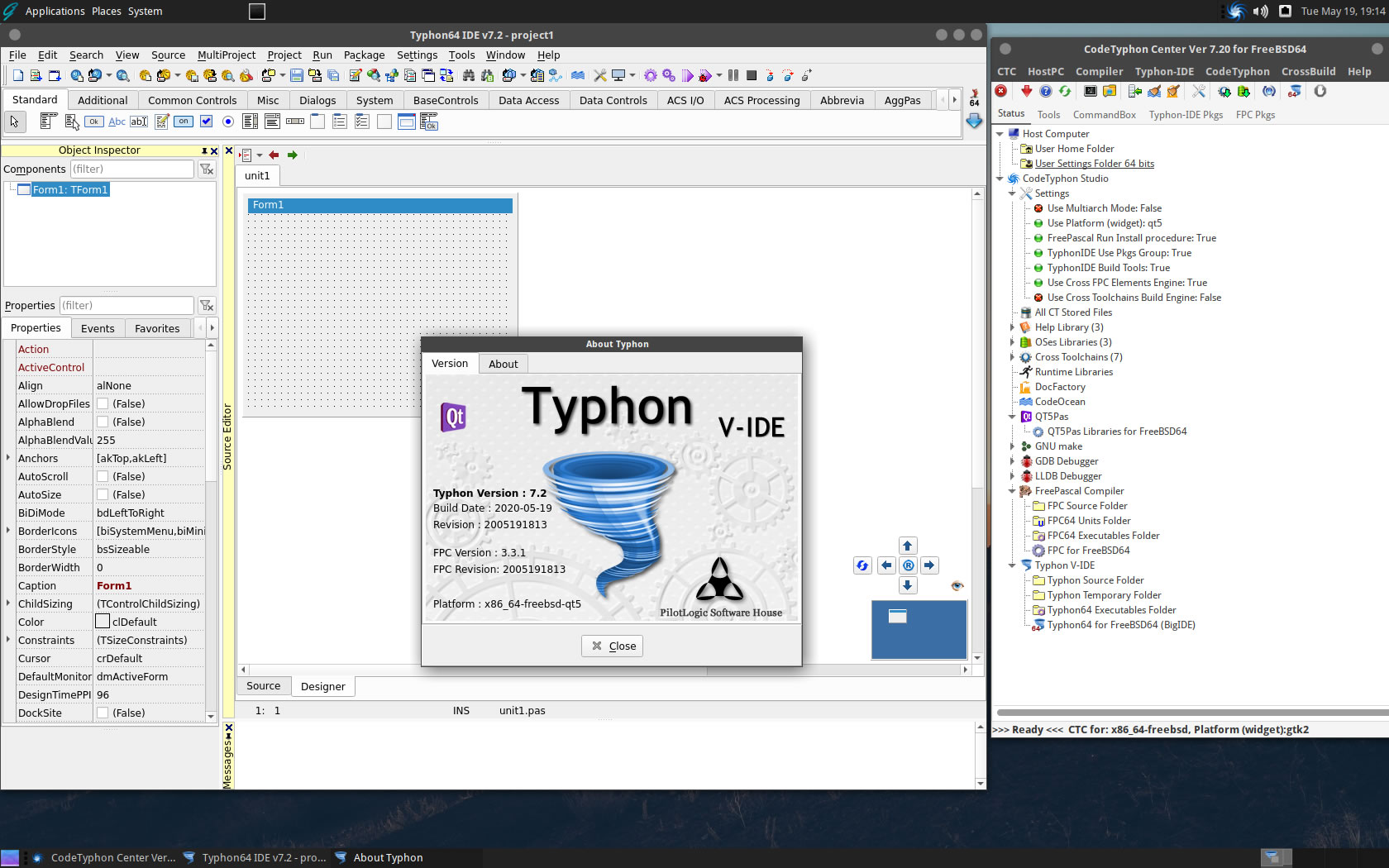
Task: Expand the Anchors property
Action: 8,458
